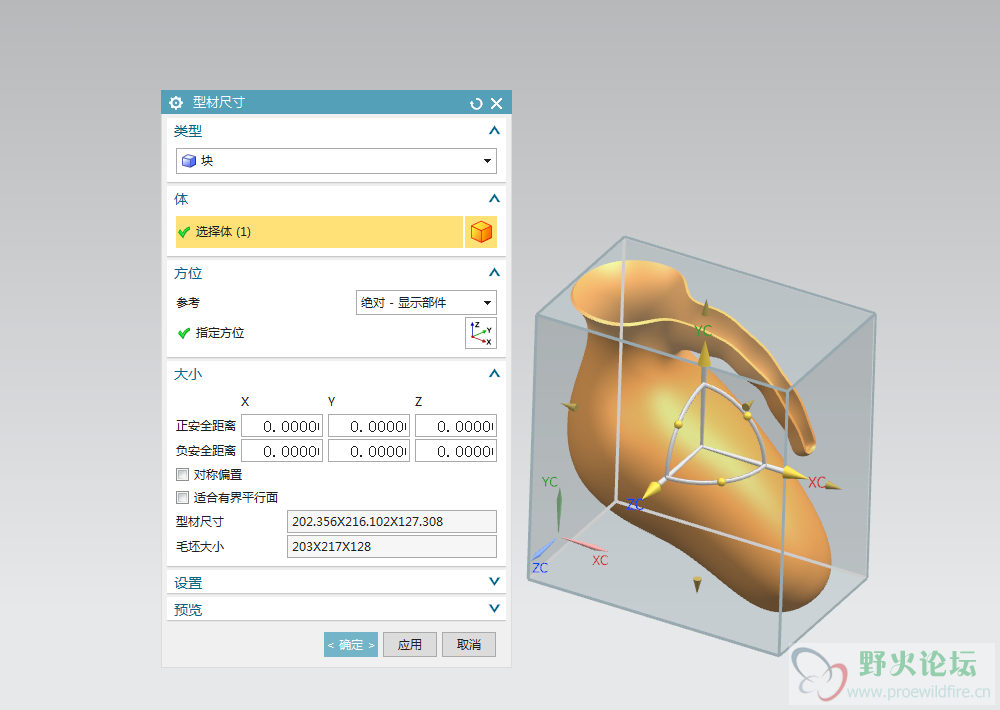This screenshot has width=1000, height=710.
Task: Click the 正安全距离 Y input field
Action: point(369,426)
